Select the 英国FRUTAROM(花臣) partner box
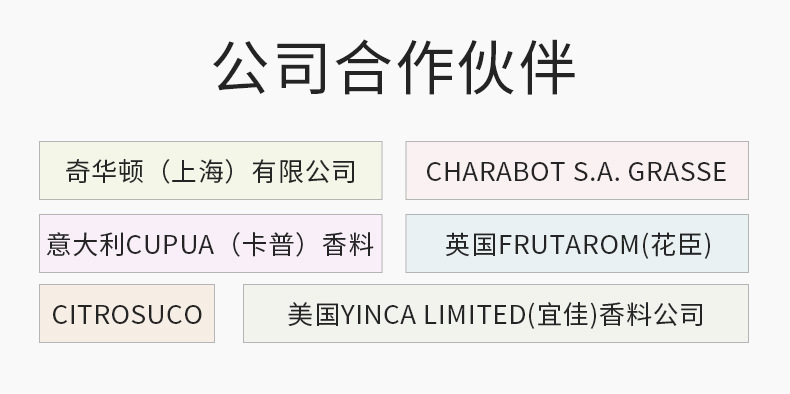 coord(577,243)
